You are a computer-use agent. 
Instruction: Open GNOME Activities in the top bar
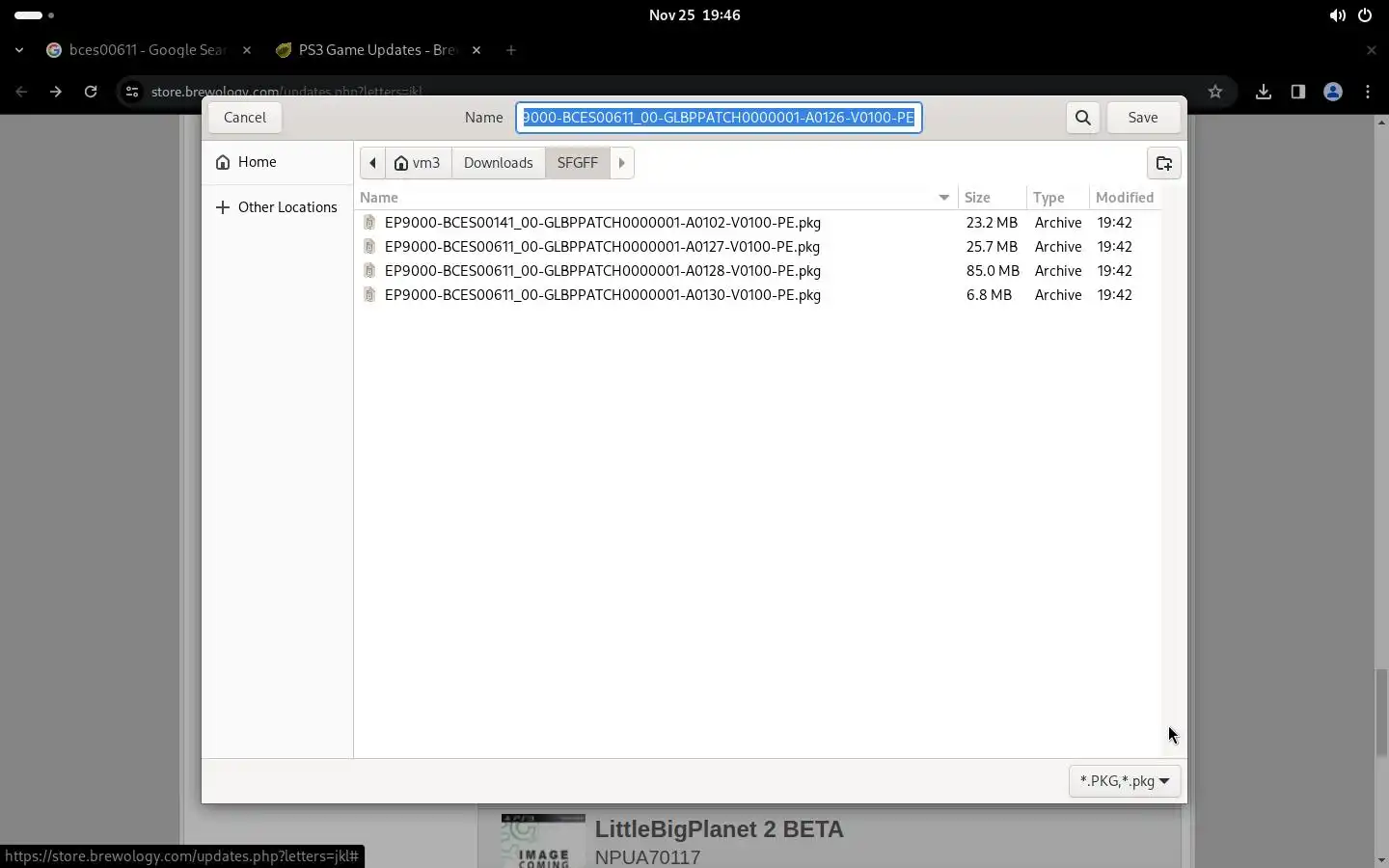click(x=34, y=15)
